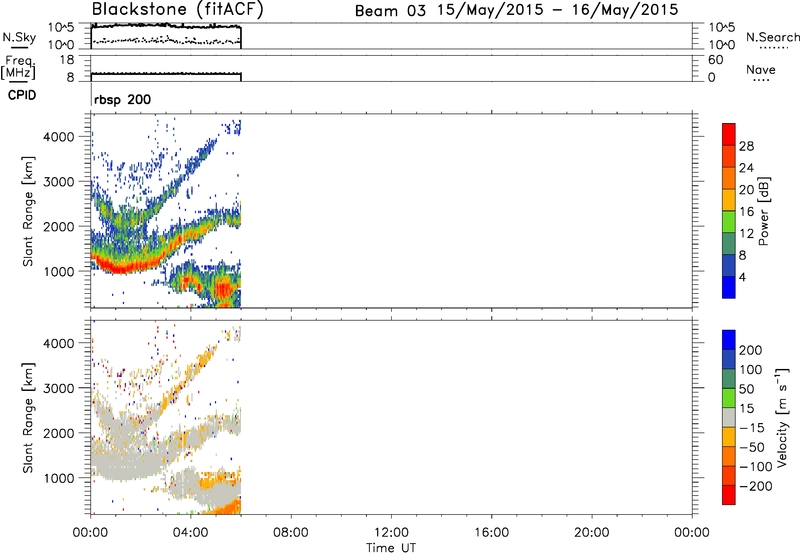Click the "Nave" legend label
800x554 pixels.
(x=760, y=69)
